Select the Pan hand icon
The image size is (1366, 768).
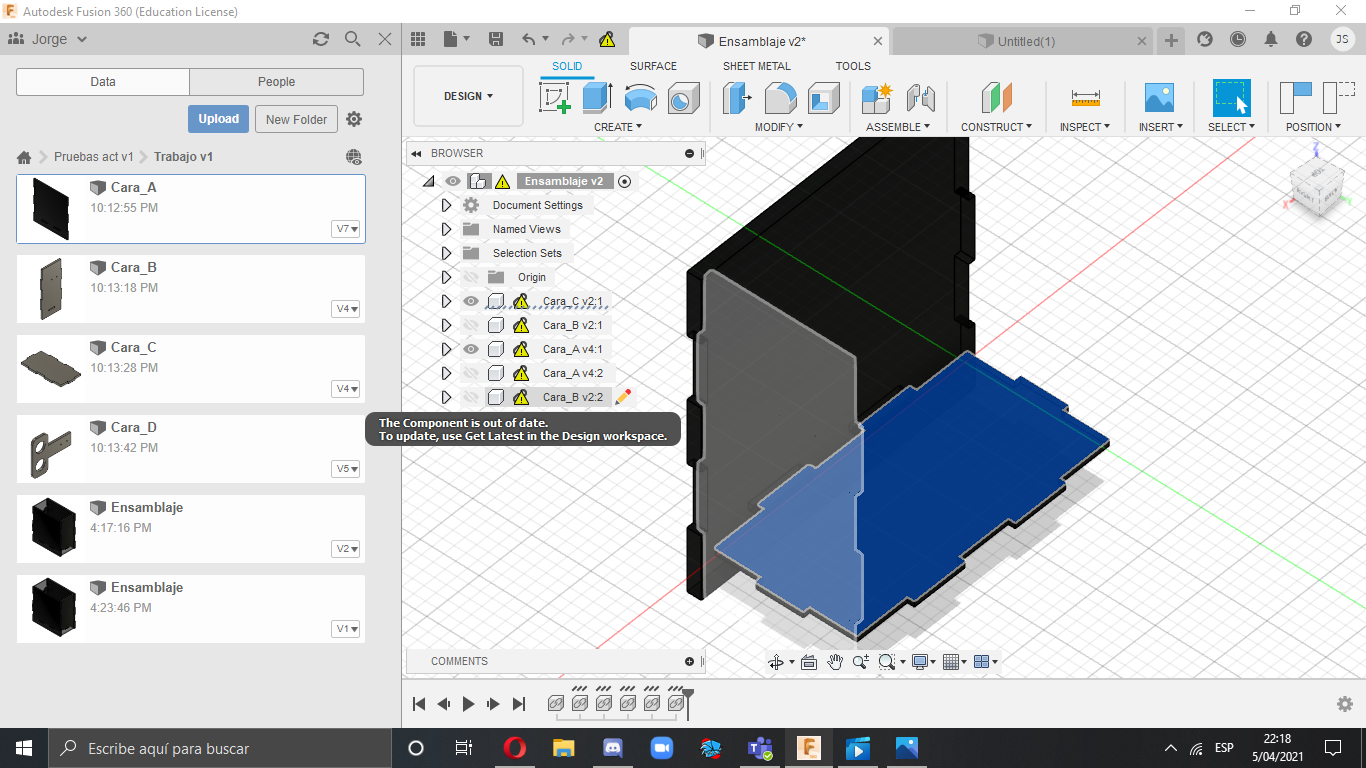pyautogui.click(x=834, y=662)
